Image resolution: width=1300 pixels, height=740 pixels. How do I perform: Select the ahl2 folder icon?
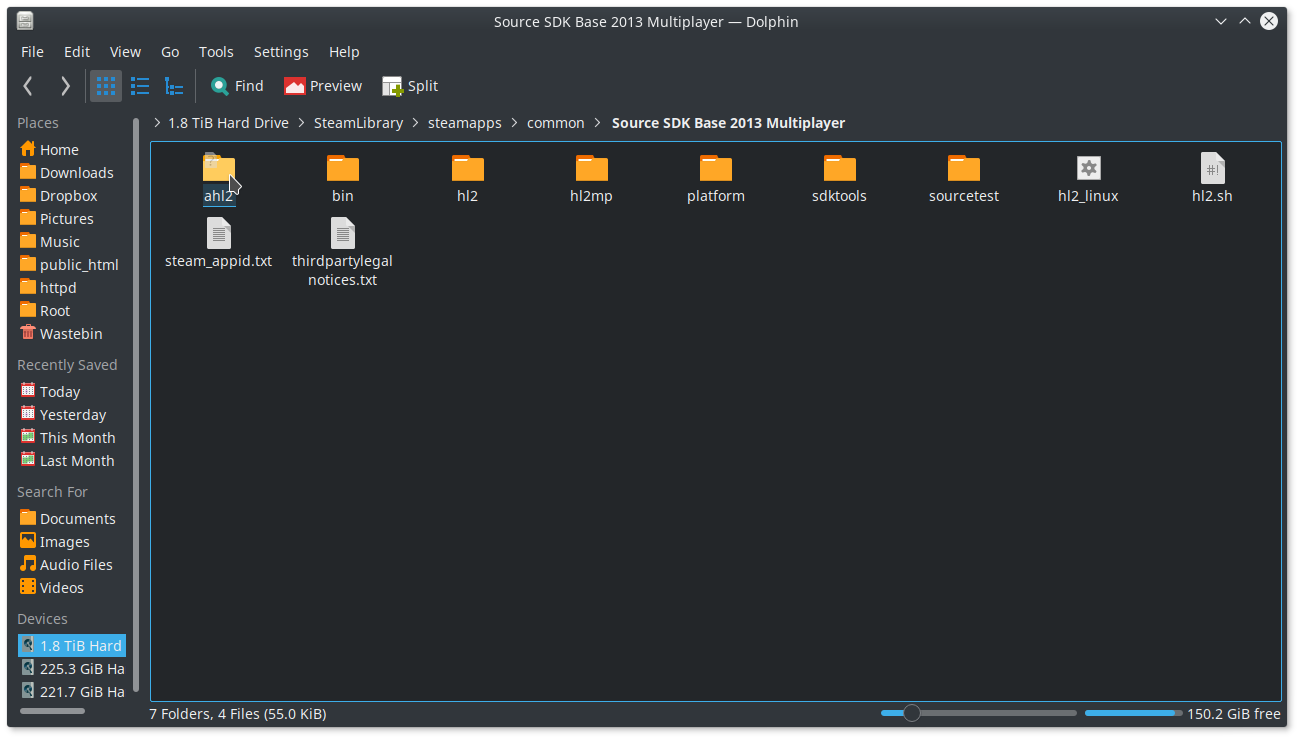(x=218, y=168)
